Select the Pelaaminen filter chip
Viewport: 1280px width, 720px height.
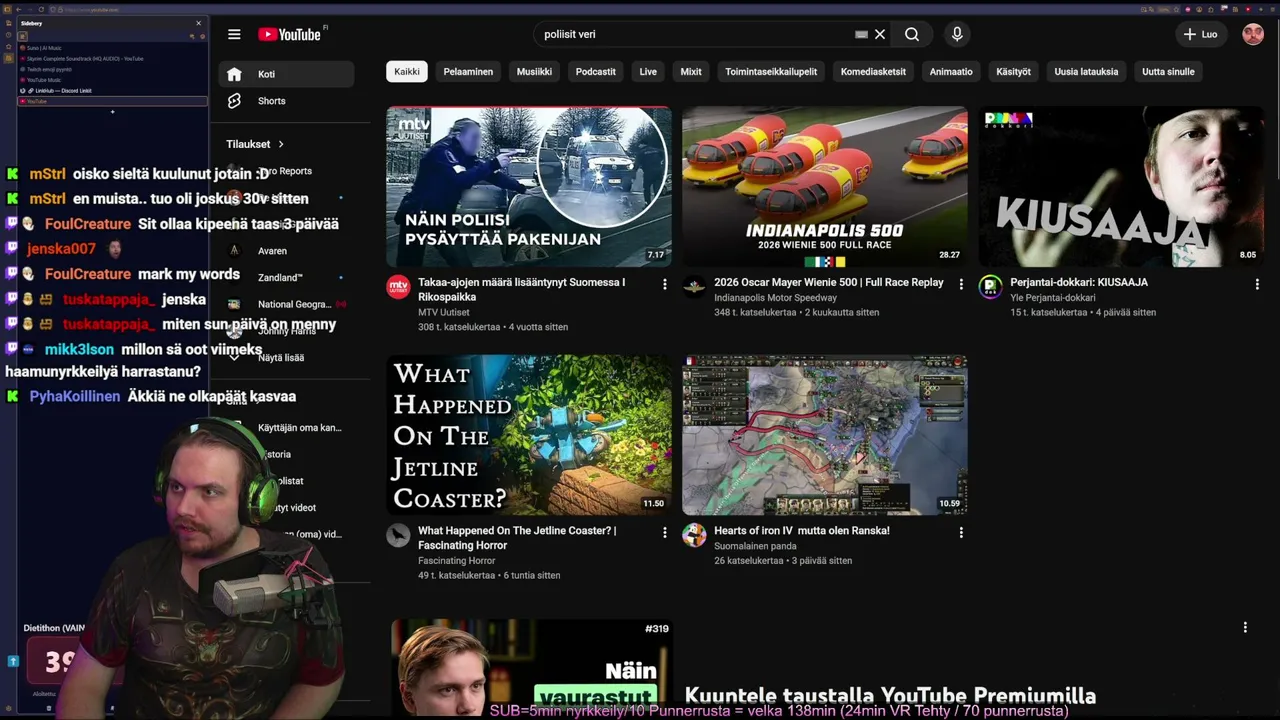[x=468, y=72]
